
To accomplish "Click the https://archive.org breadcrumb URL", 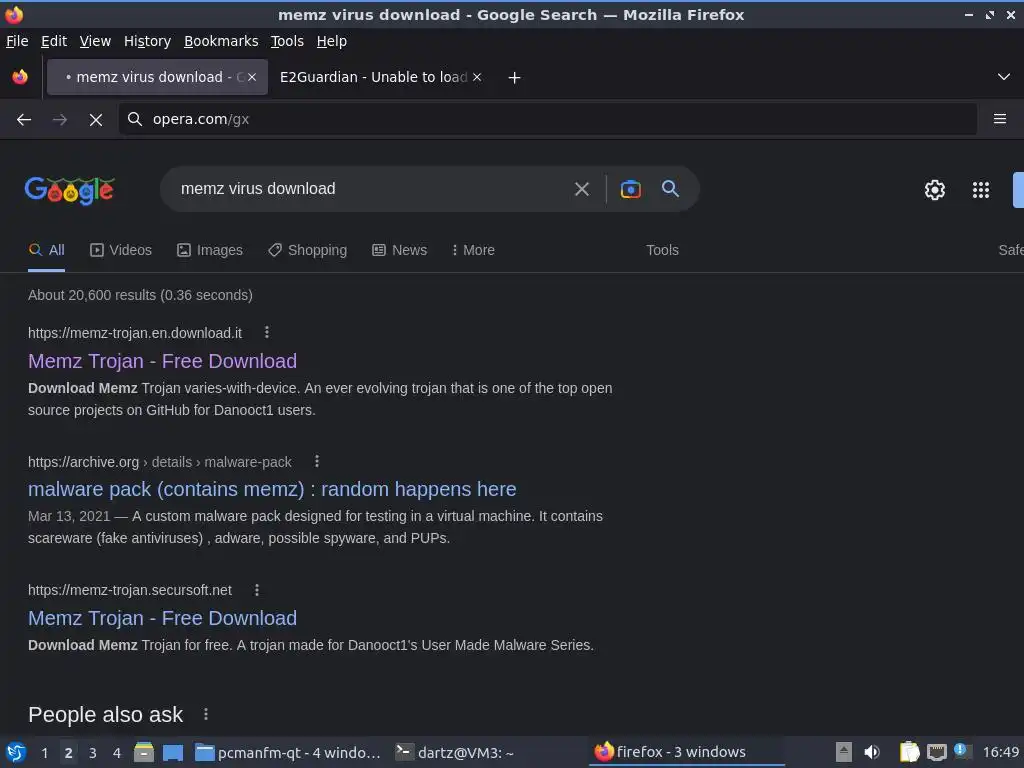I will click(84, 462).
